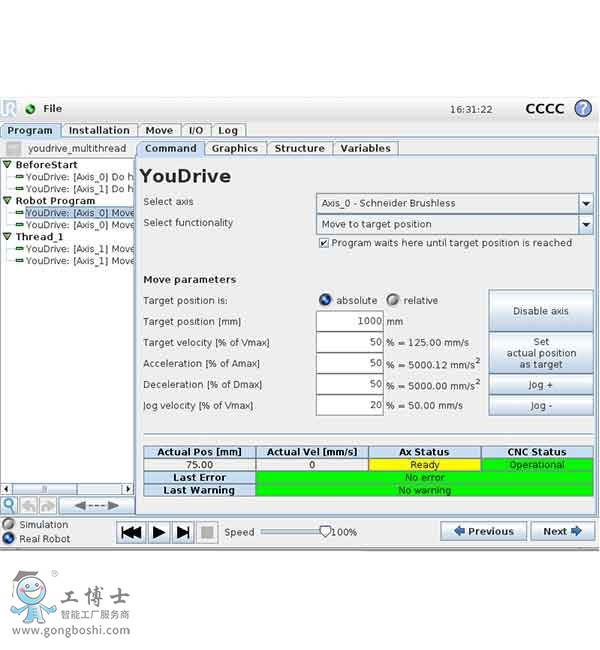
Task: Click the magnifier search icon
Action: click(9, 506)
